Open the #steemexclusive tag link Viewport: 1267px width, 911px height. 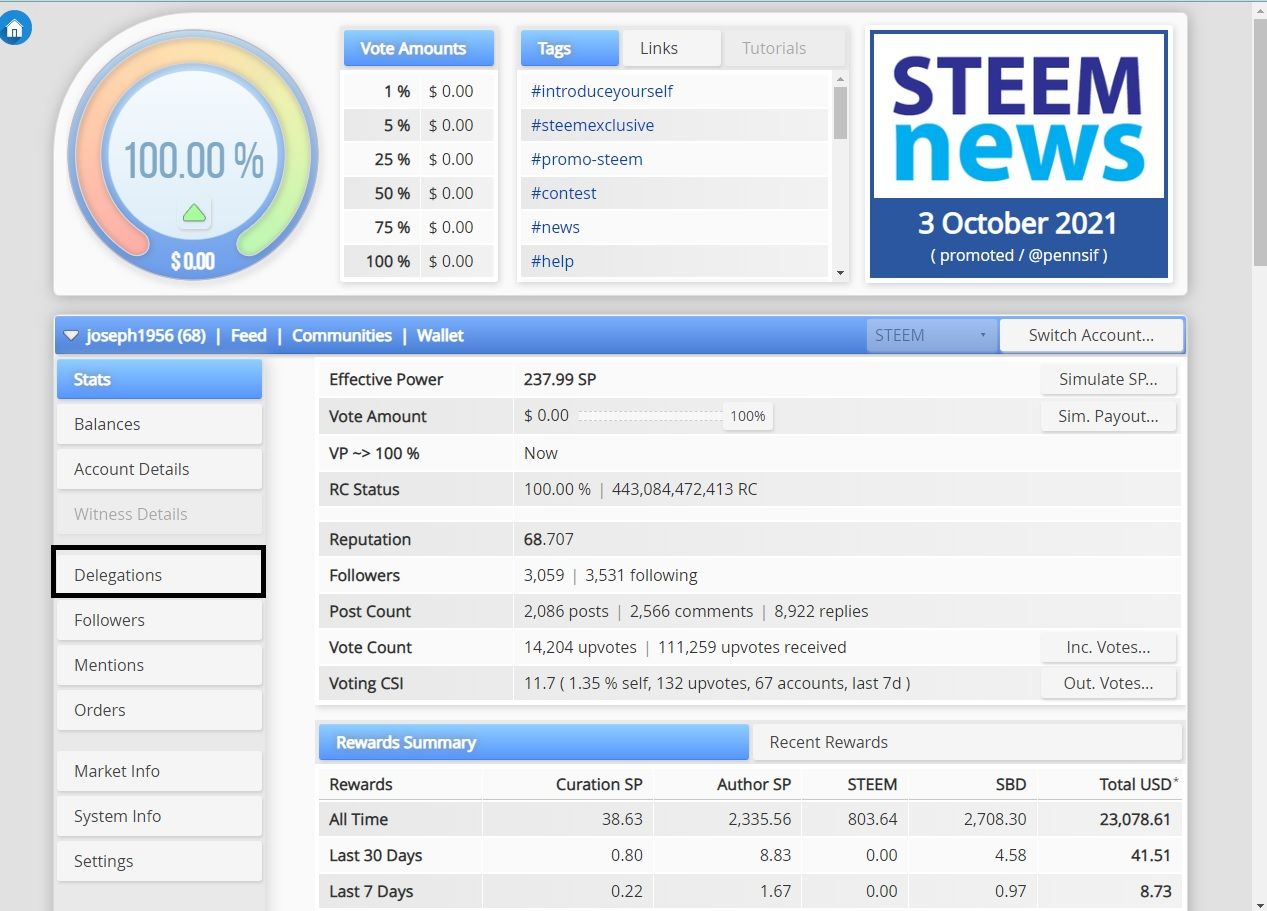coord(592,125)
